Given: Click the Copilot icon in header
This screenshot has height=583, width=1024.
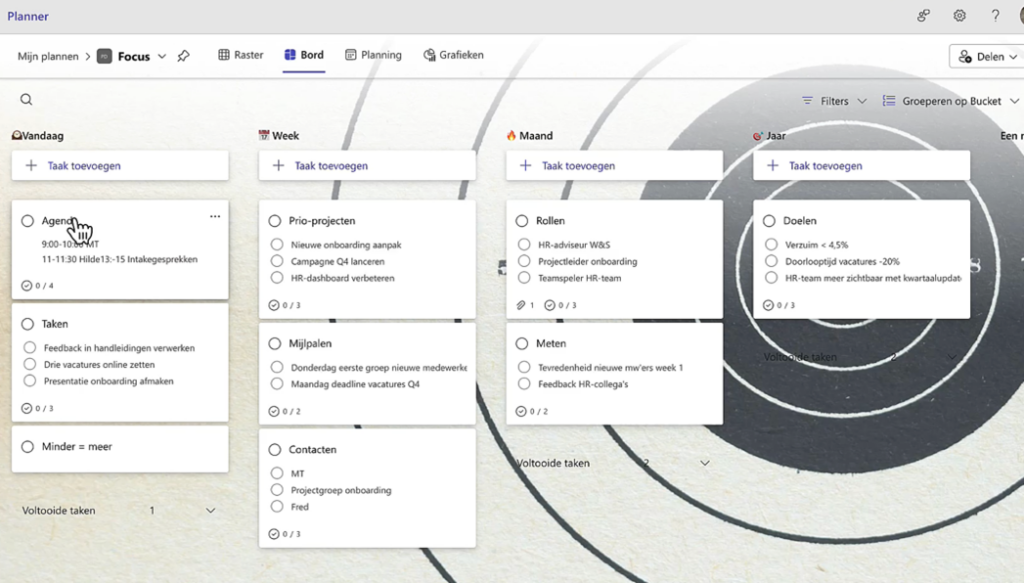Looking at the screenshot, I should pyautogui.click(x=923, y=16).
